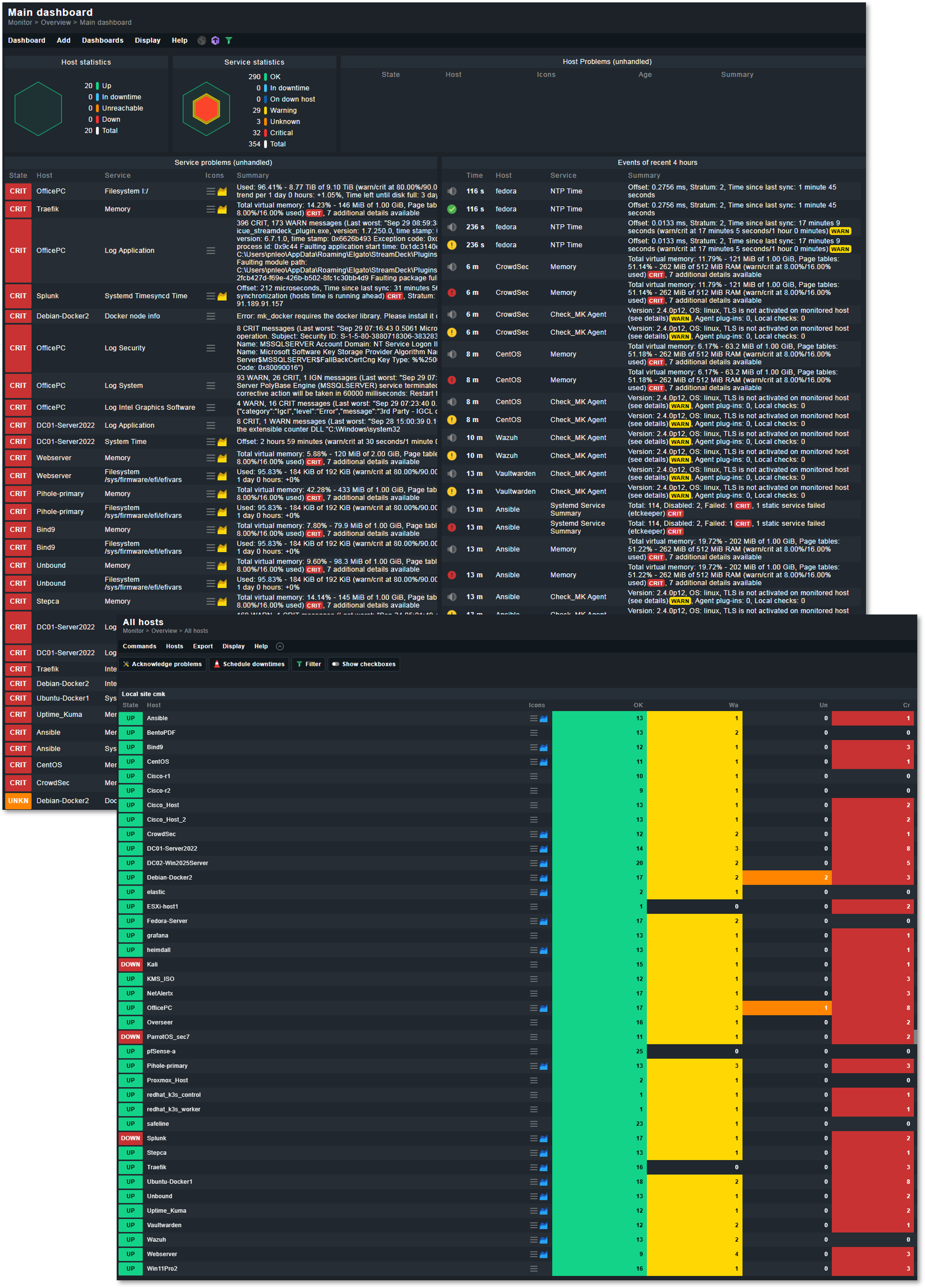Image resolution: width=925 pixels, height=1288 pixels.
Task: Open the blue service graphs icon beside Ansible host
Action: pos(543,718)
